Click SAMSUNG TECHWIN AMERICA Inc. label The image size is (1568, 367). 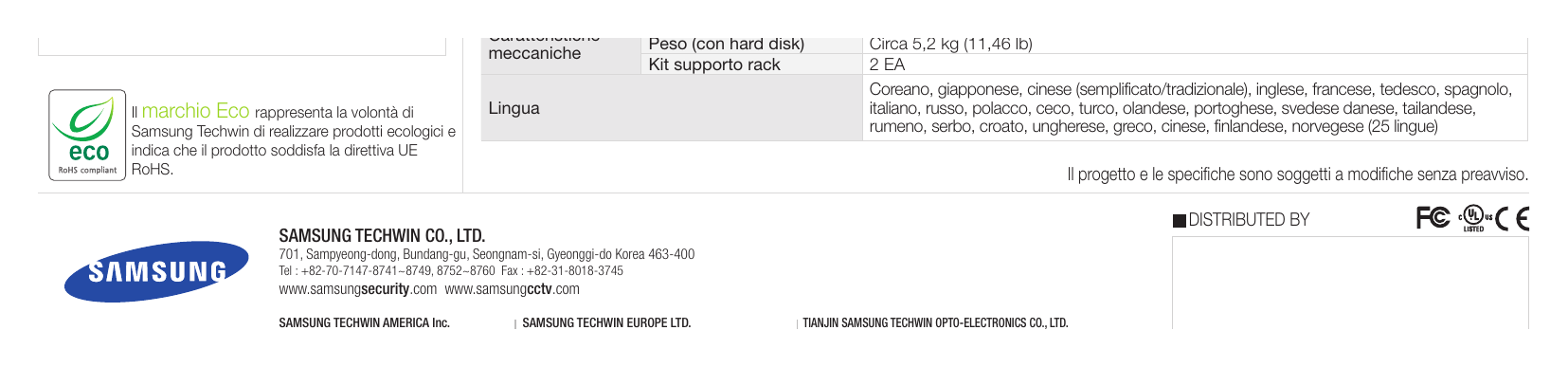[x=364, y=322]
